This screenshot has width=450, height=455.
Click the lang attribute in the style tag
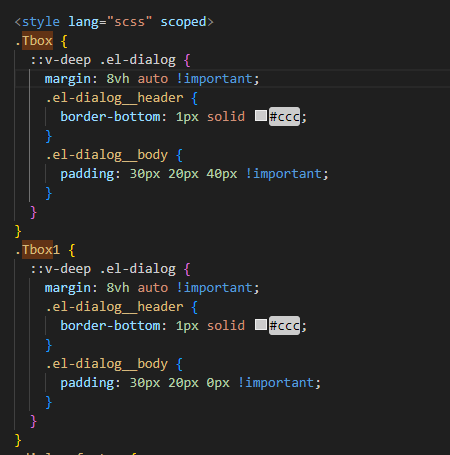[x=83, y=22]
